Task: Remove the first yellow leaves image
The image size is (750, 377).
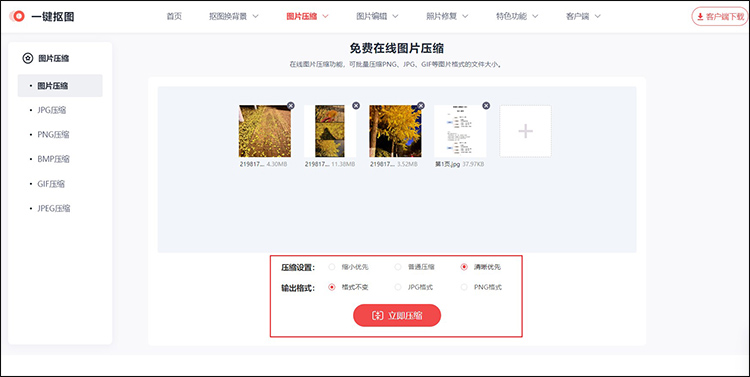Action: (x=291, y=106)
